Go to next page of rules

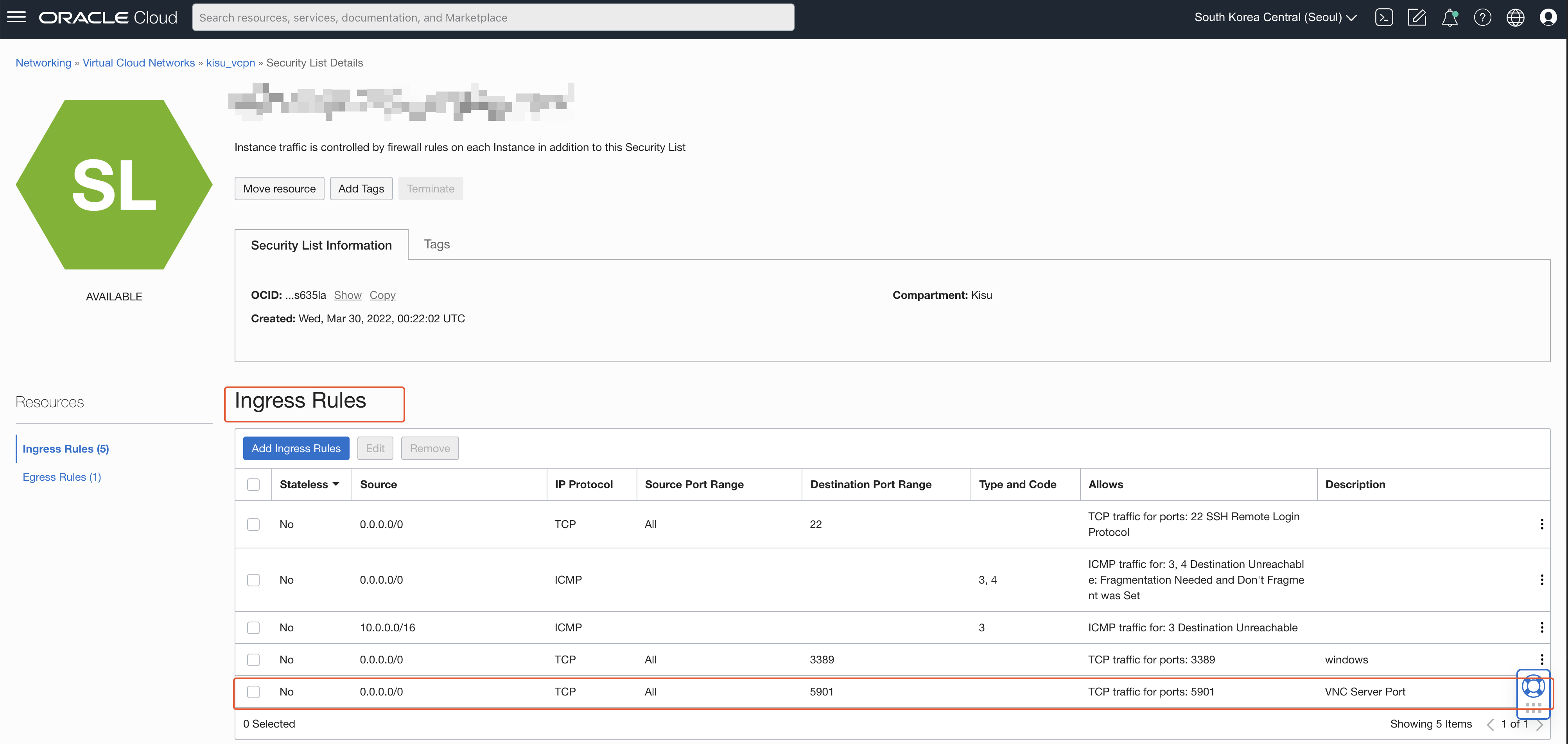click(1539, 724)
